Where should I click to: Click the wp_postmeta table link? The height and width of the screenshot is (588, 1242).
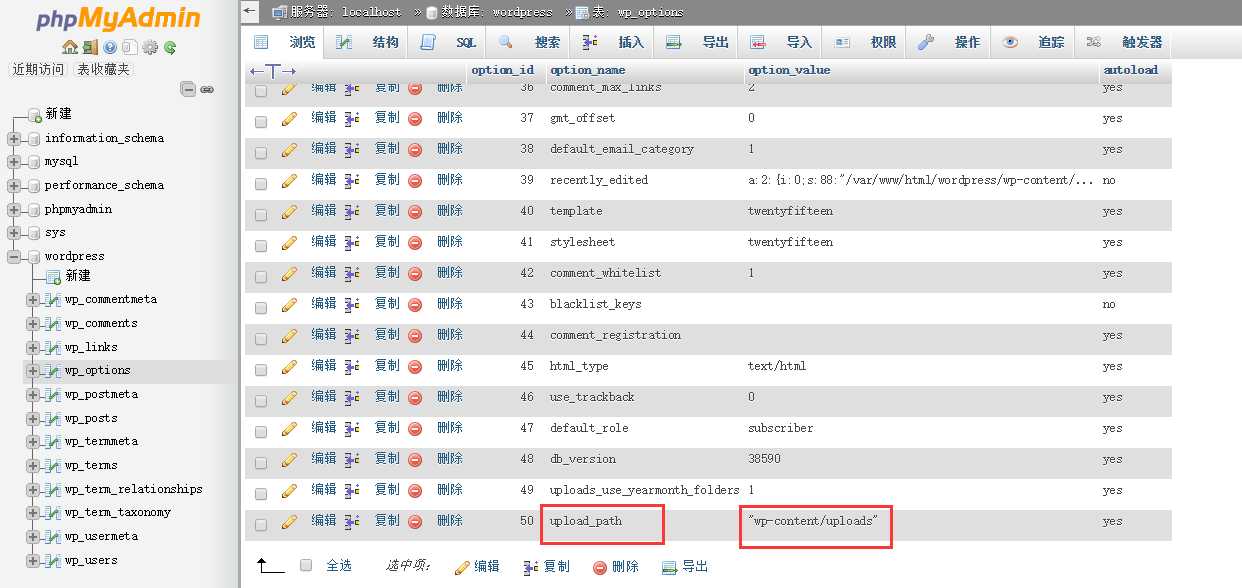pos(101,395)
